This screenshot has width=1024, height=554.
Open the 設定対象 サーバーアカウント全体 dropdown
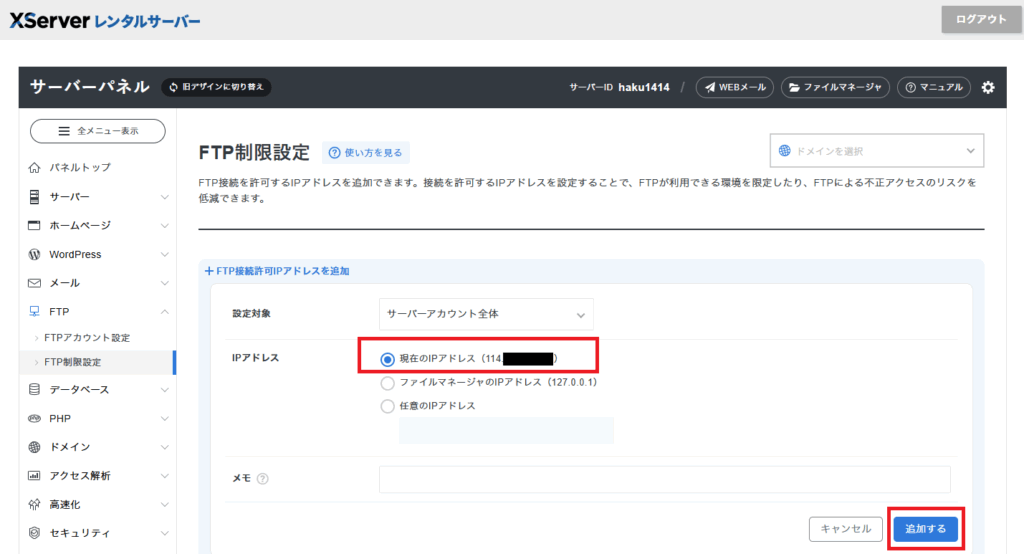[486, 314]
